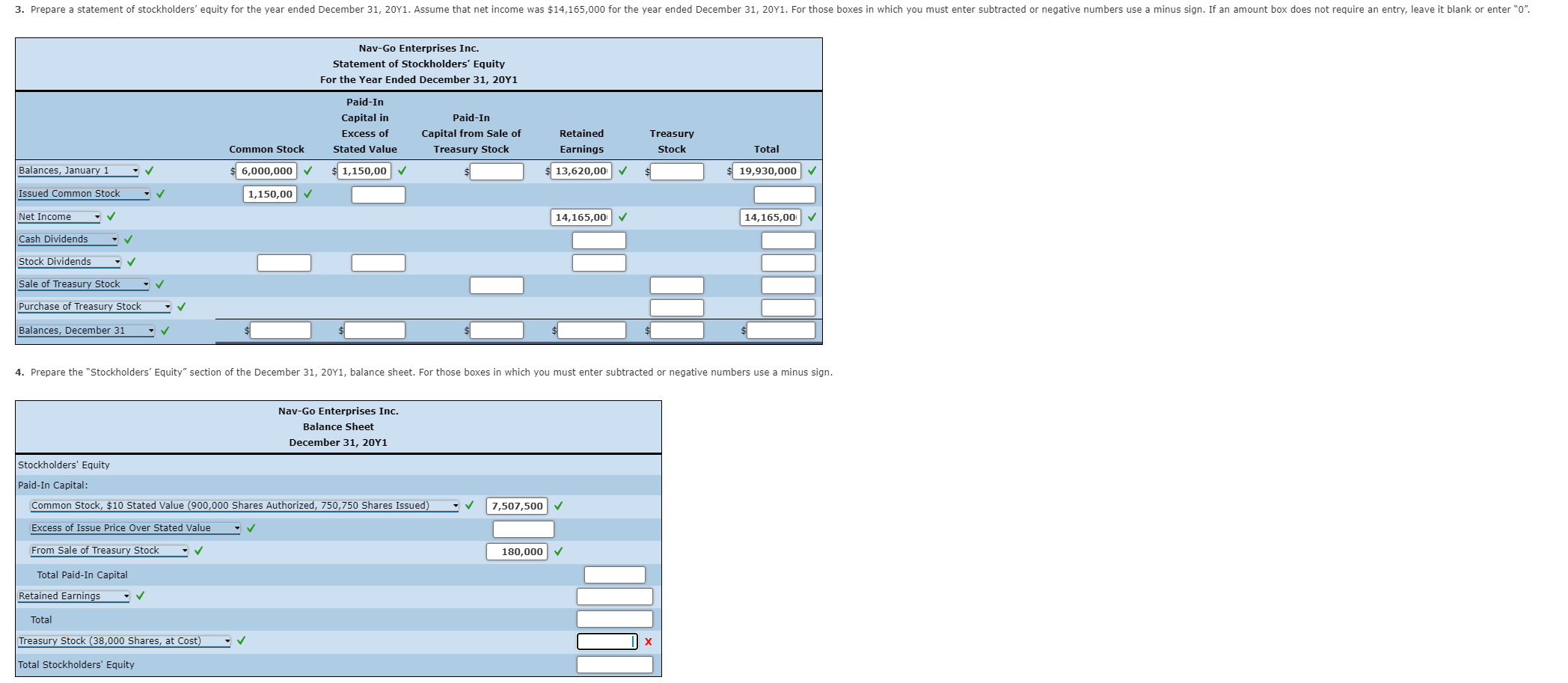Click the Sale of Treasury Stock paid-in capital box
This screenshot has width=1568, height=683.
pyautogui.click(x=497, y=284)
